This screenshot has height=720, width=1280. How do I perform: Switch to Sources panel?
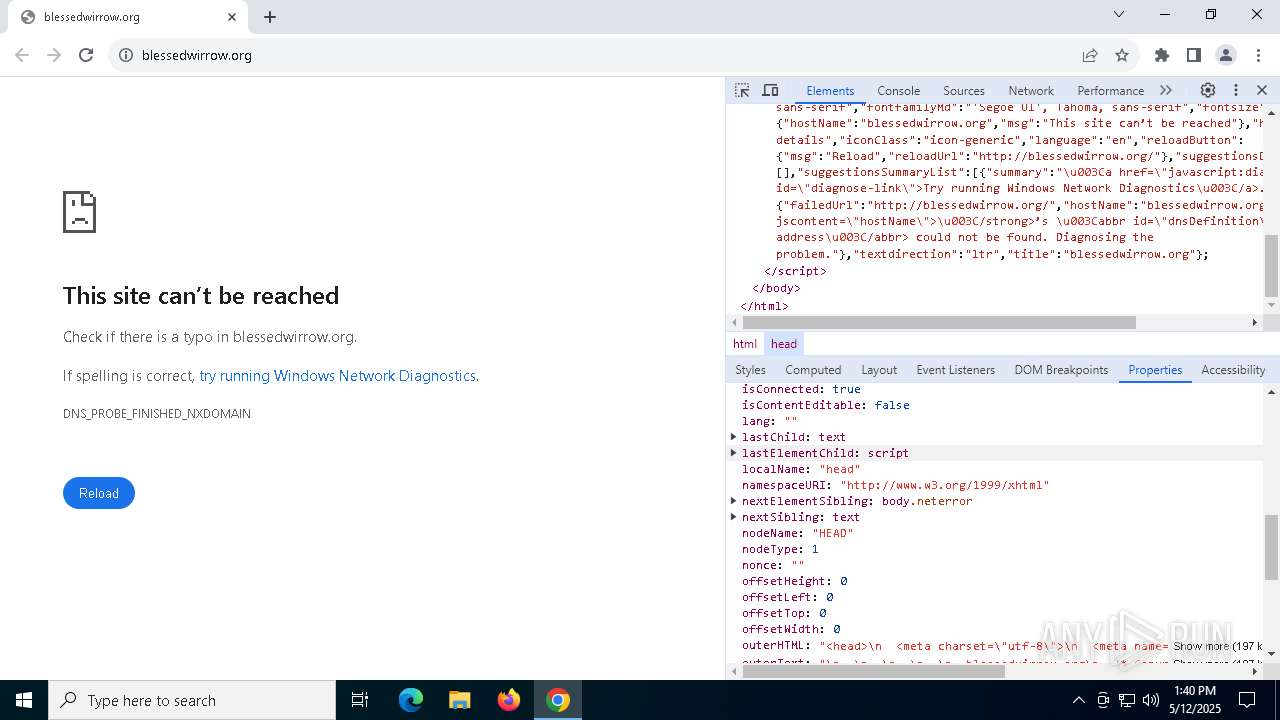click(964, 90)
